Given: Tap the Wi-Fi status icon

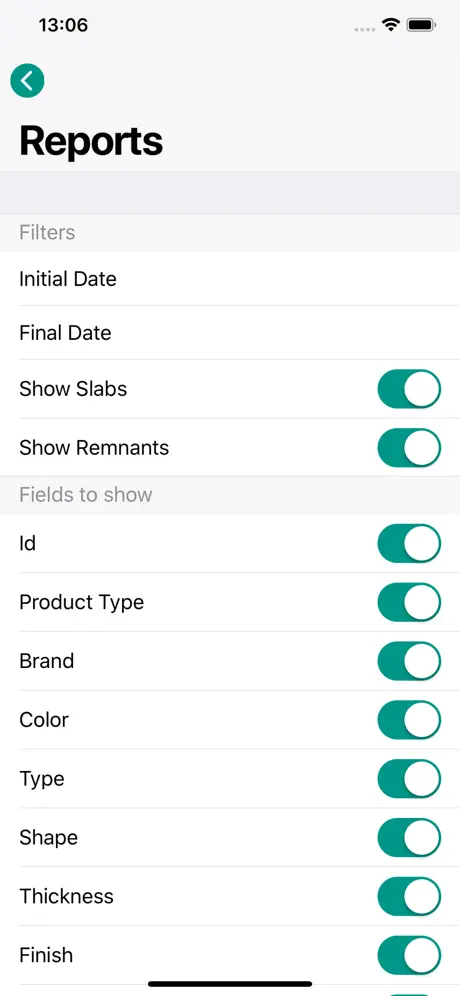Looking at the screenshot, I should point(390,25).
